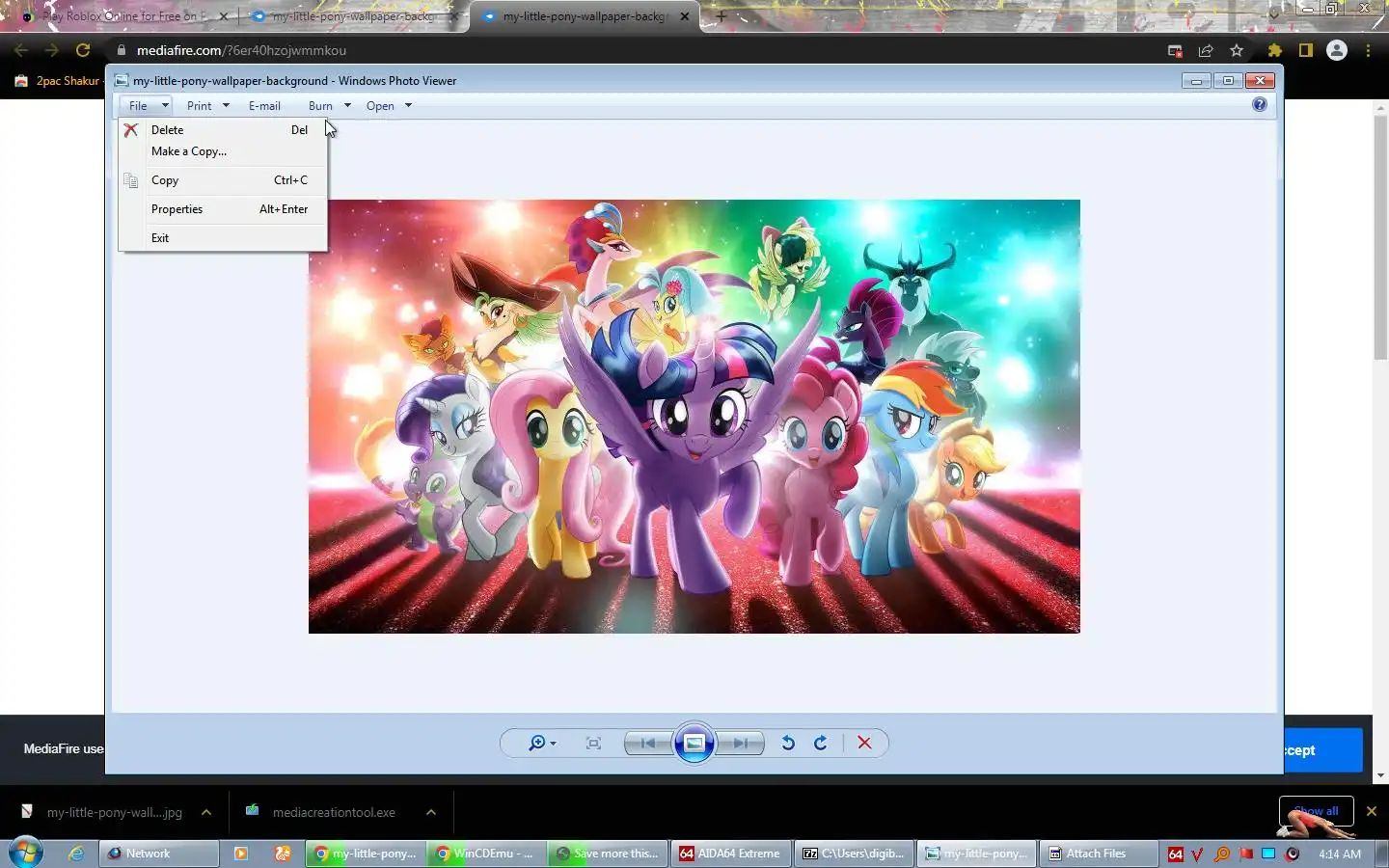Viewport: 1389px width, 868px height.
Task: Click the blocked pop-up icon in address bar
Action: pos(1175,50)
